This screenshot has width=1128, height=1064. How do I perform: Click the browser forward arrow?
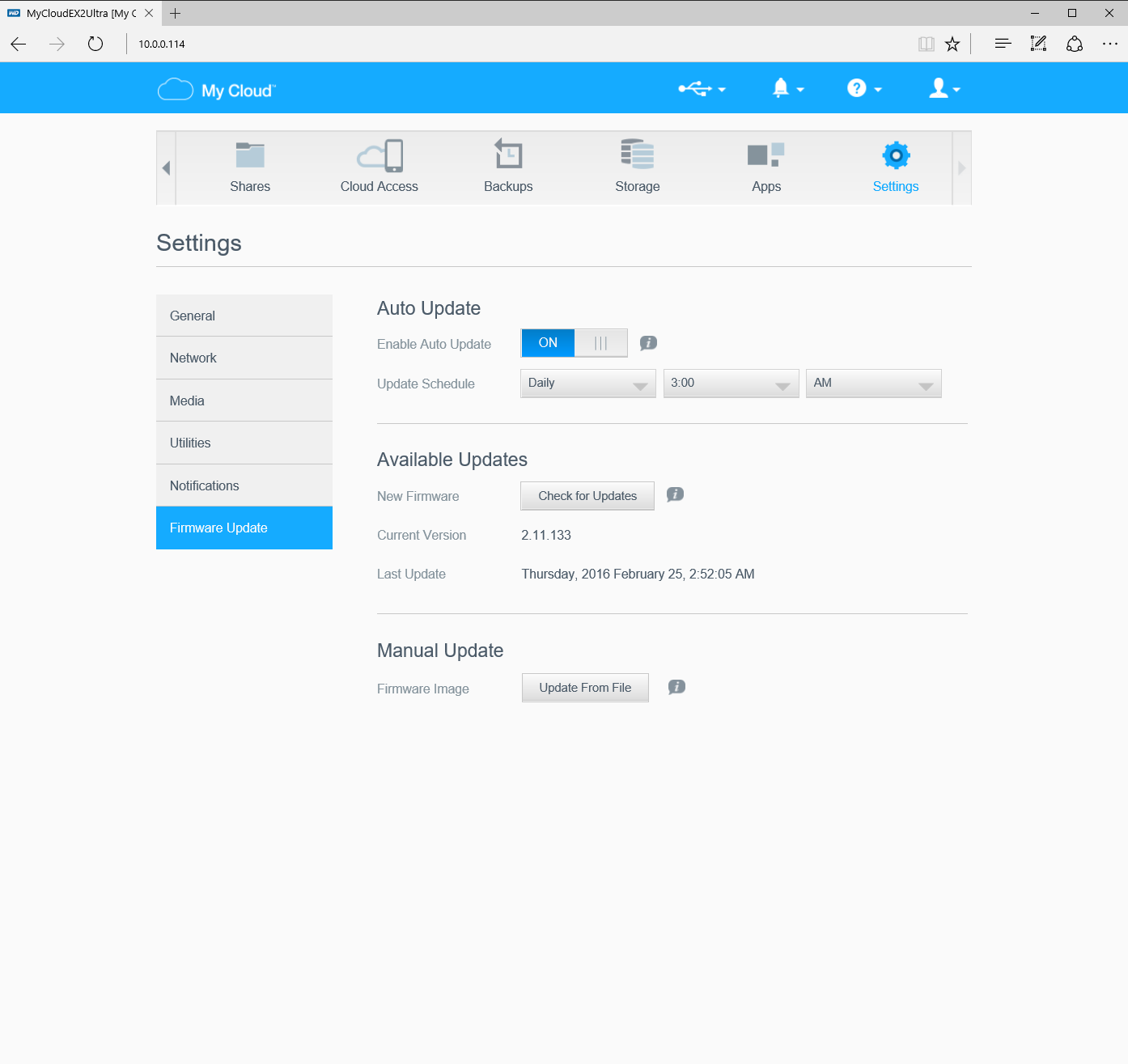point(57,44)
